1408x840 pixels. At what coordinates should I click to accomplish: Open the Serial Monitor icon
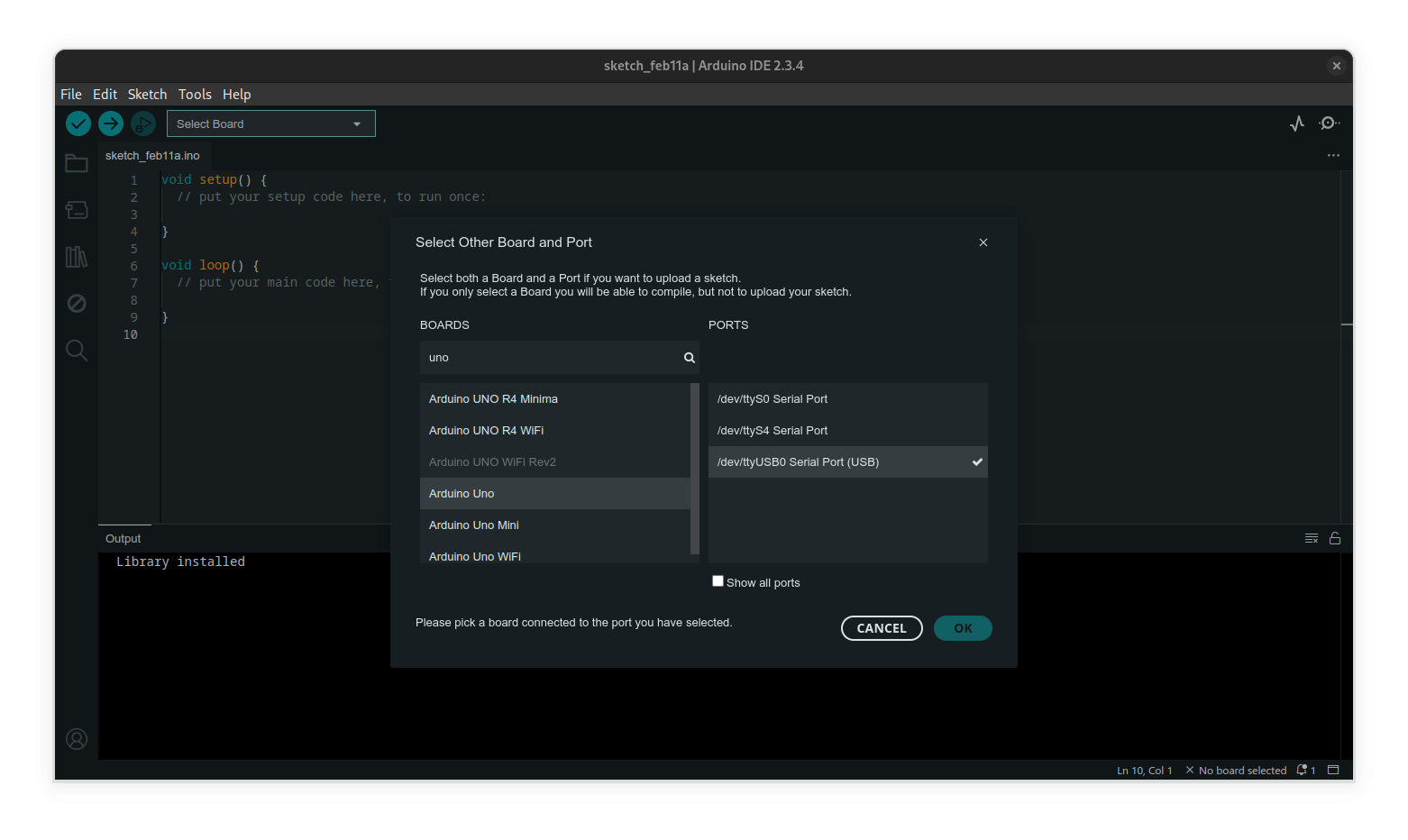coord(1329,123)
